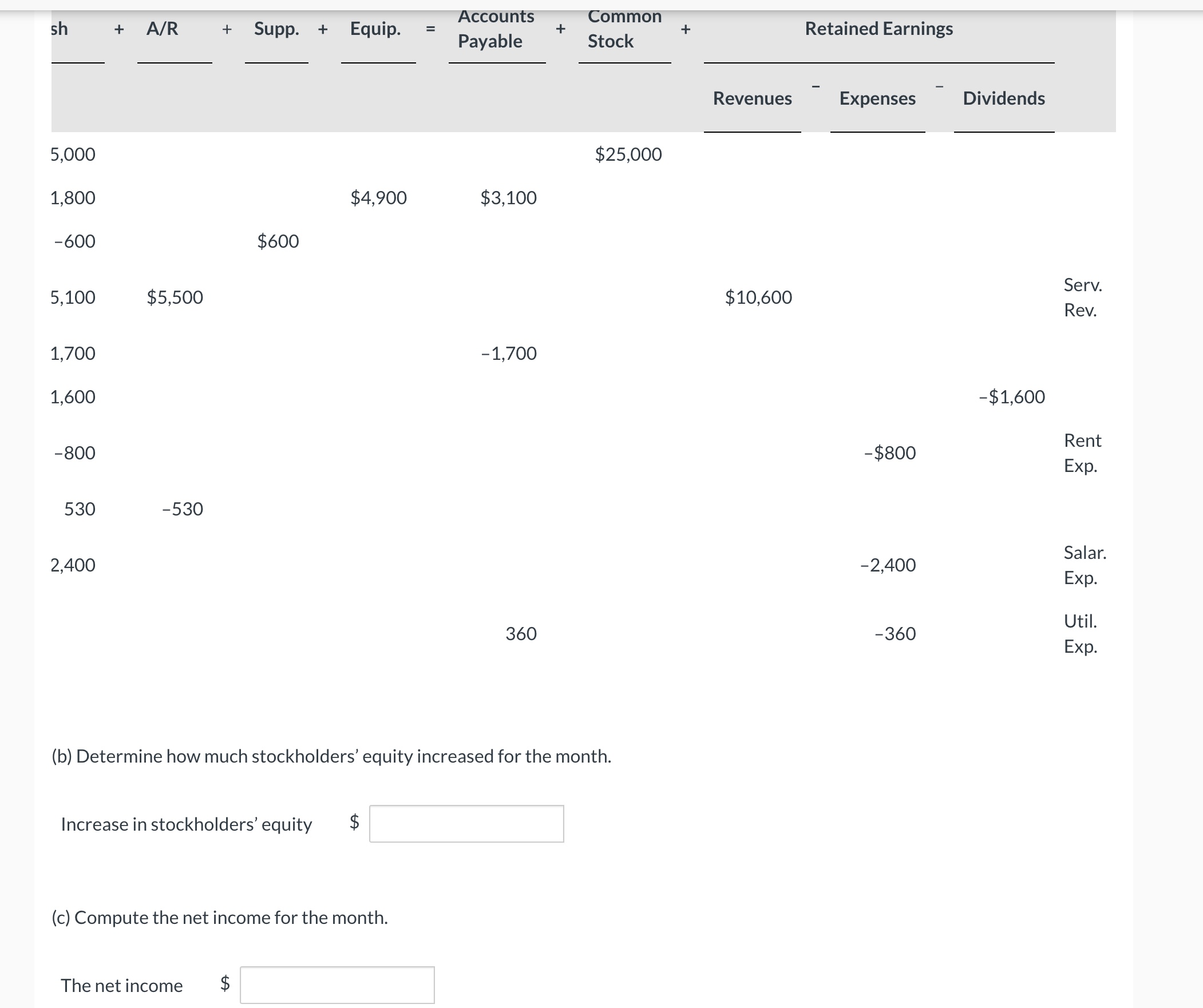Viewport: 1203px width, 1008px height.
Task: Select the Dividends column label
Action: coord(1003,98)
